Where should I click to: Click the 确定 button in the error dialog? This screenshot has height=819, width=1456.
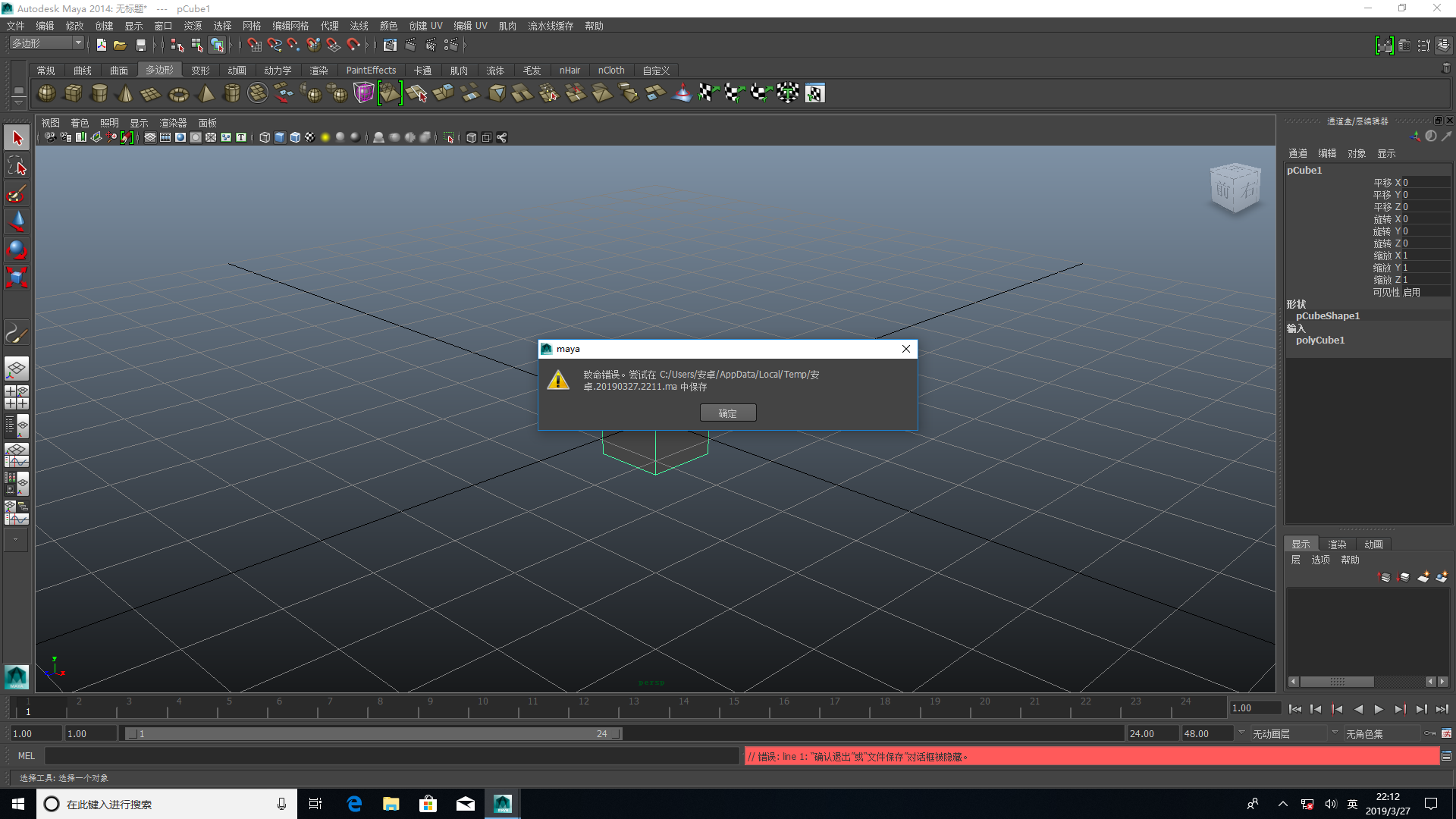pyautogui.click(x=727, y=413)
